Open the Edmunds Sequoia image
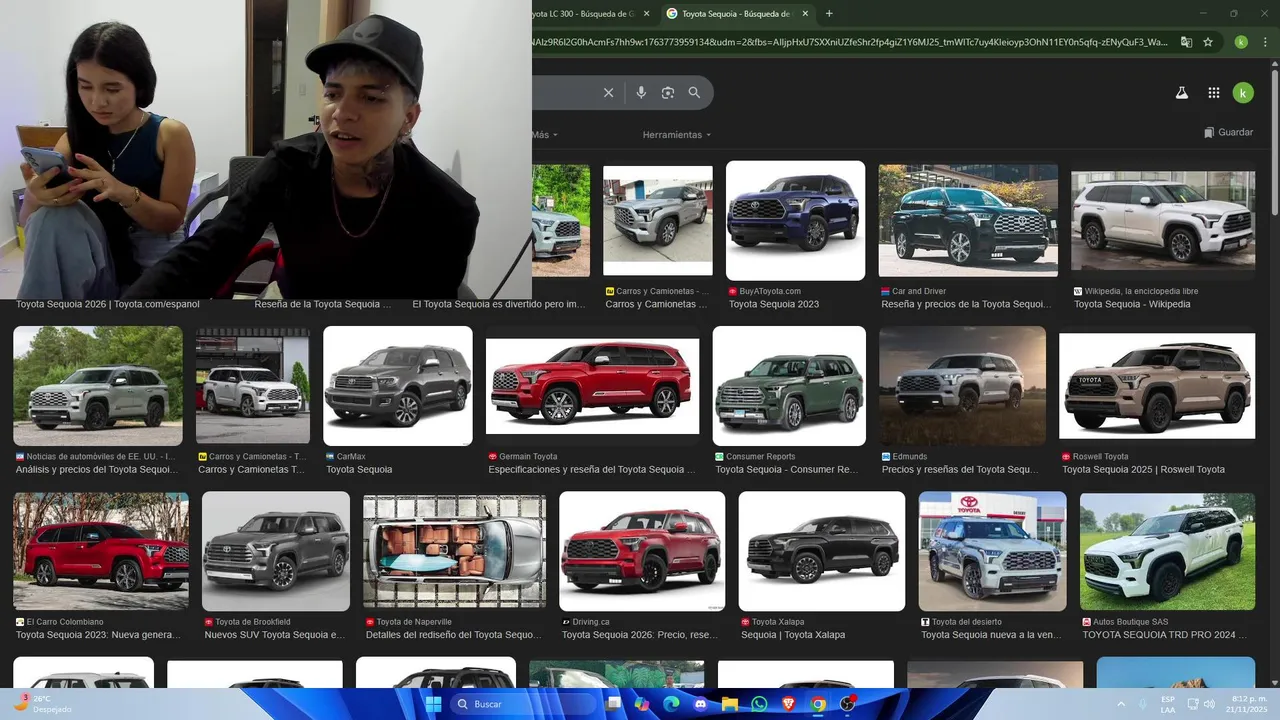The height and width of the screenshot is (720, 1280). 962,386
